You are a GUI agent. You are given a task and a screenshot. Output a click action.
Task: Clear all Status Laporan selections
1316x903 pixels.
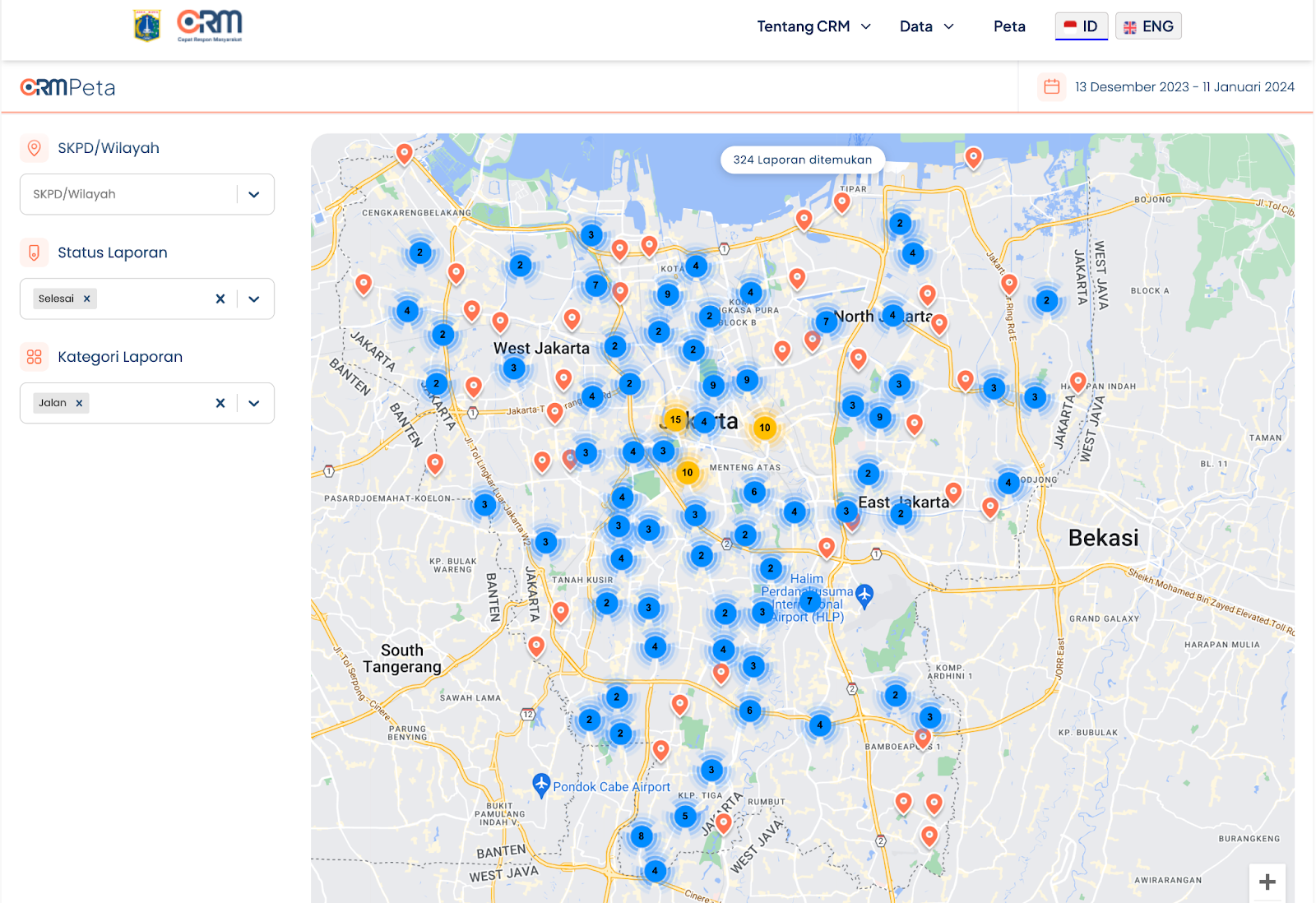coord(220,299)
